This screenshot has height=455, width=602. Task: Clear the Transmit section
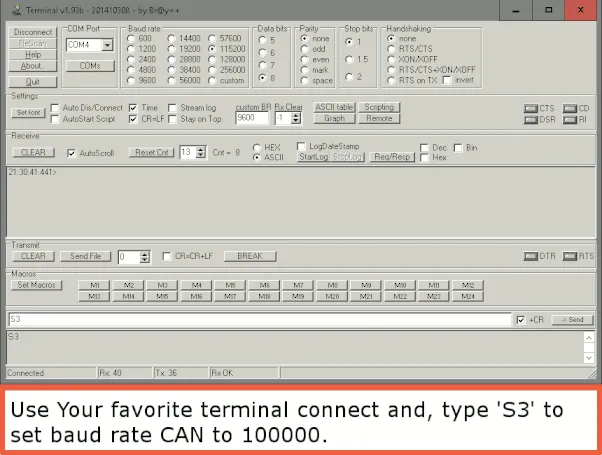pos(33,256)
